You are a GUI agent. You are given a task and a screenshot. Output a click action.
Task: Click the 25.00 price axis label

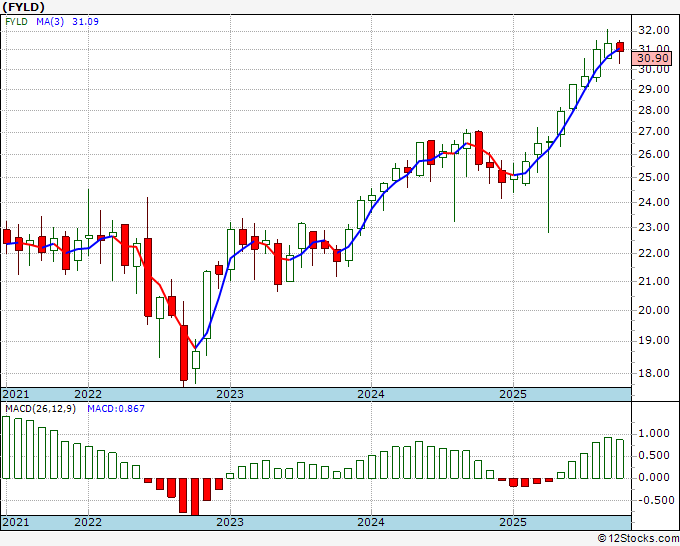654,177
